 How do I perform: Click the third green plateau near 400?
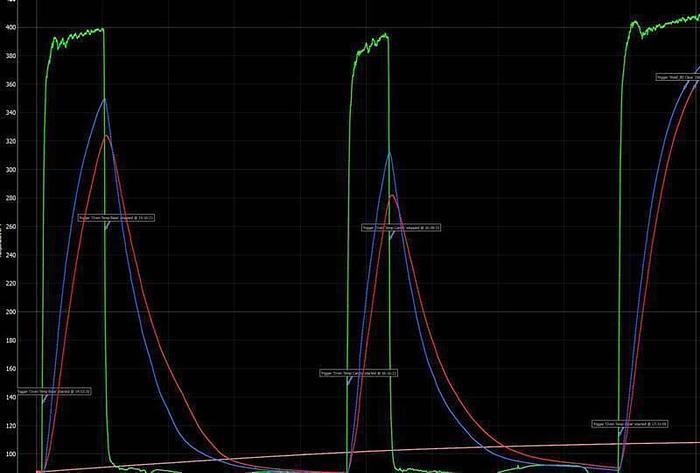660,24
